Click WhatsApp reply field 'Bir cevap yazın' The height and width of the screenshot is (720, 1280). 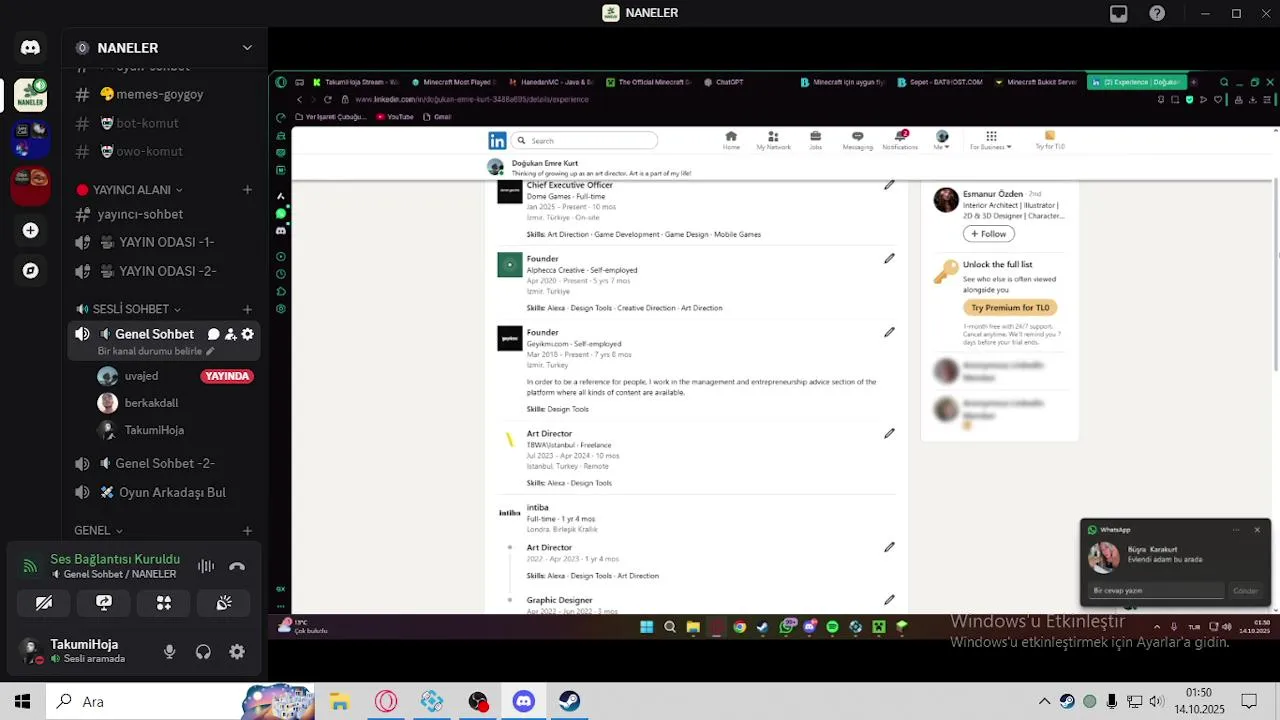coord(1155,591)
